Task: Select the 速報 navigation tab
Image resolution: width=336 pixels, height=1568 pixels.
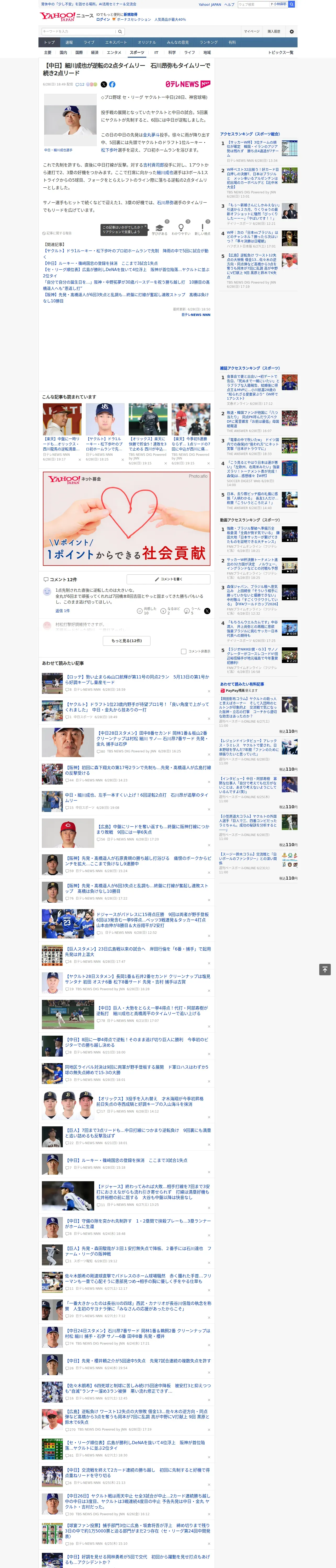Action: (69, 43)
